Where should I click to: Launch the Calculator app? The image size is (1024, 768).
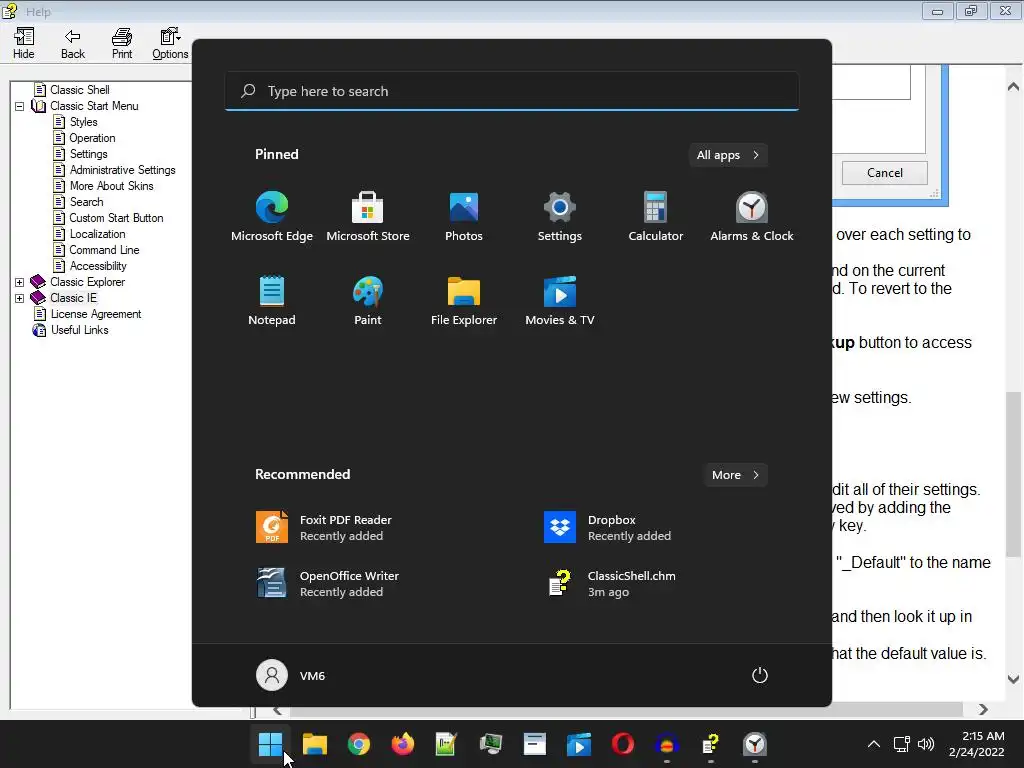pyautogui.click(x=656, y=217)
